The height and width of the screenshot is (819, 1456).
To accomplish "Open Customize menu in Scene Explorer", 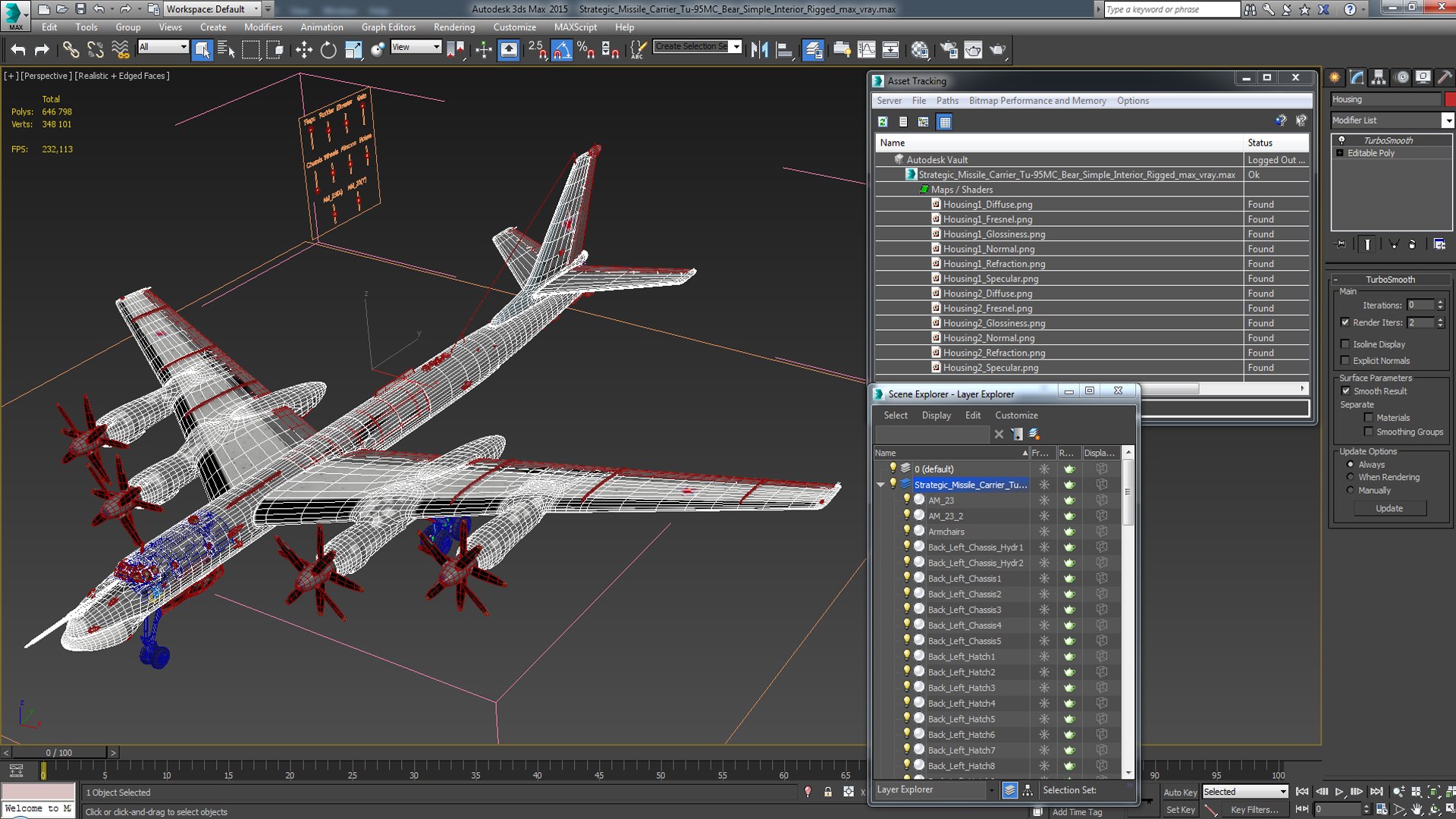I will tap(1016, 416).
